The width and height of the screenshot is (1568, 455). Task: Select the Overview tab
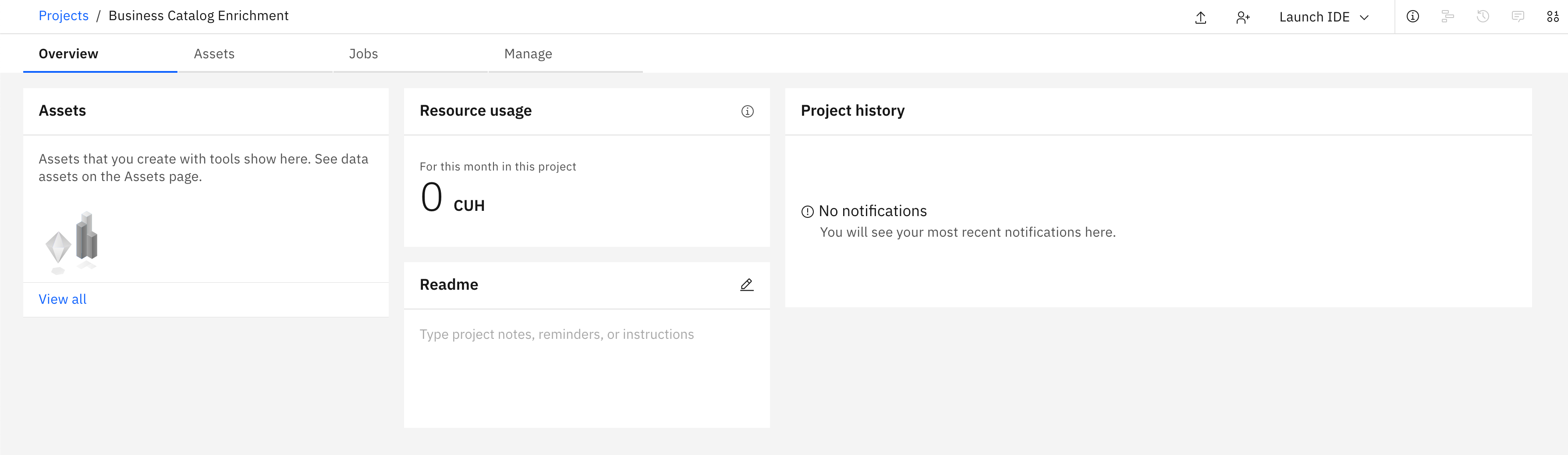pos(68,53)
